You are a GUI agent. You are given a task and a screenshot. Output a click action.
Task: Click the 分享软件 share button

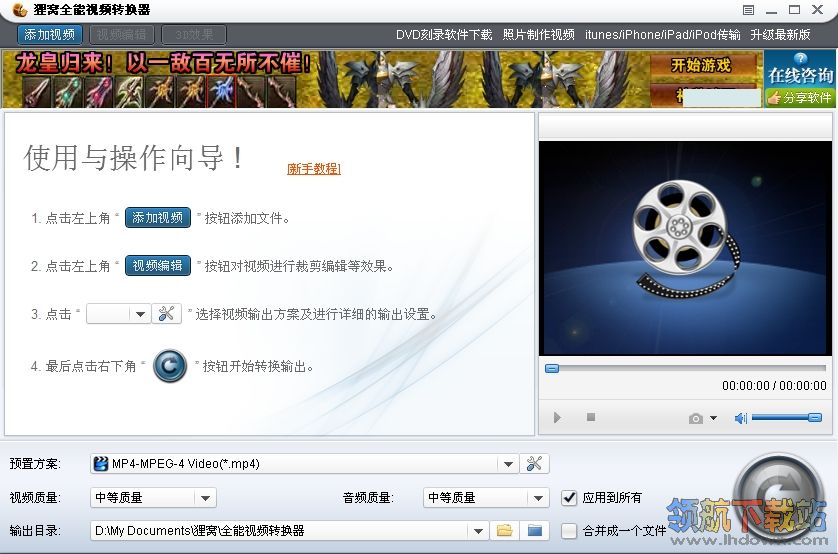(x=800, y=98)
